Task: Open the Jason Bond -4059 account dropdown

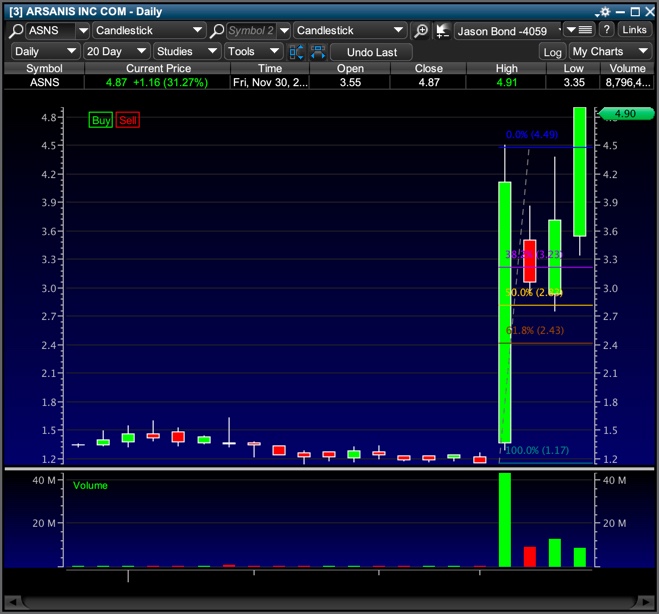Action: coord(508,31)
